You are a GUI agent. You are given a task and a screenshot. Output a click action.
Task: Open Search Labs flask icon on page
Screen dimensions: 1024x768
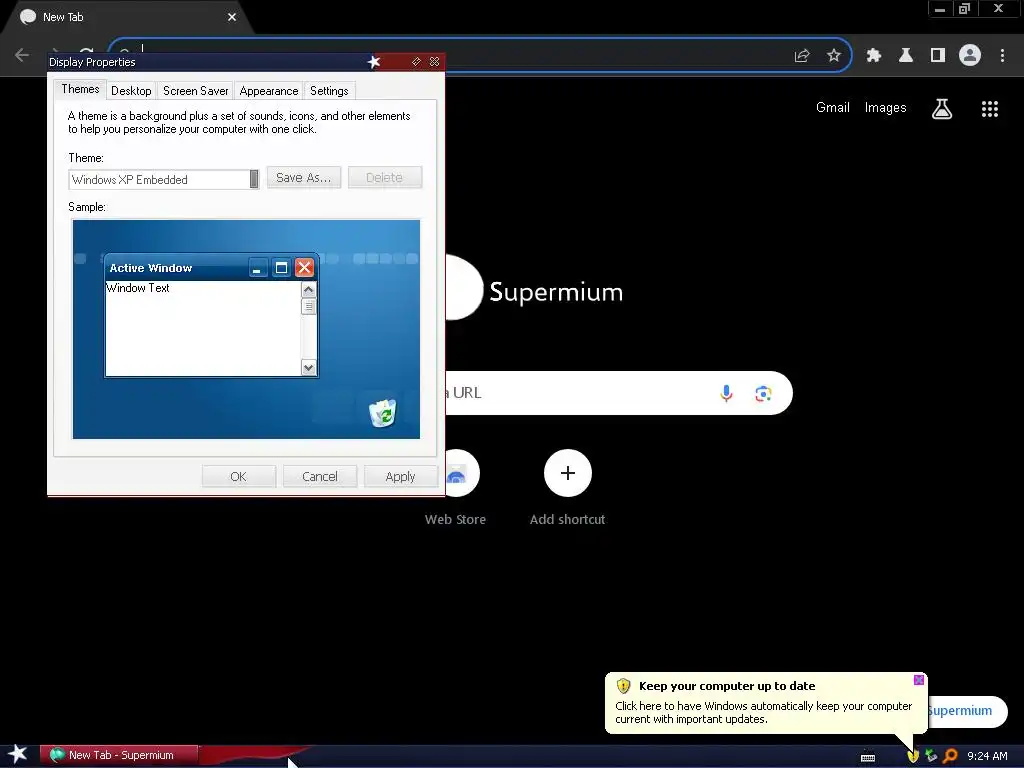[x=942, y=108]
